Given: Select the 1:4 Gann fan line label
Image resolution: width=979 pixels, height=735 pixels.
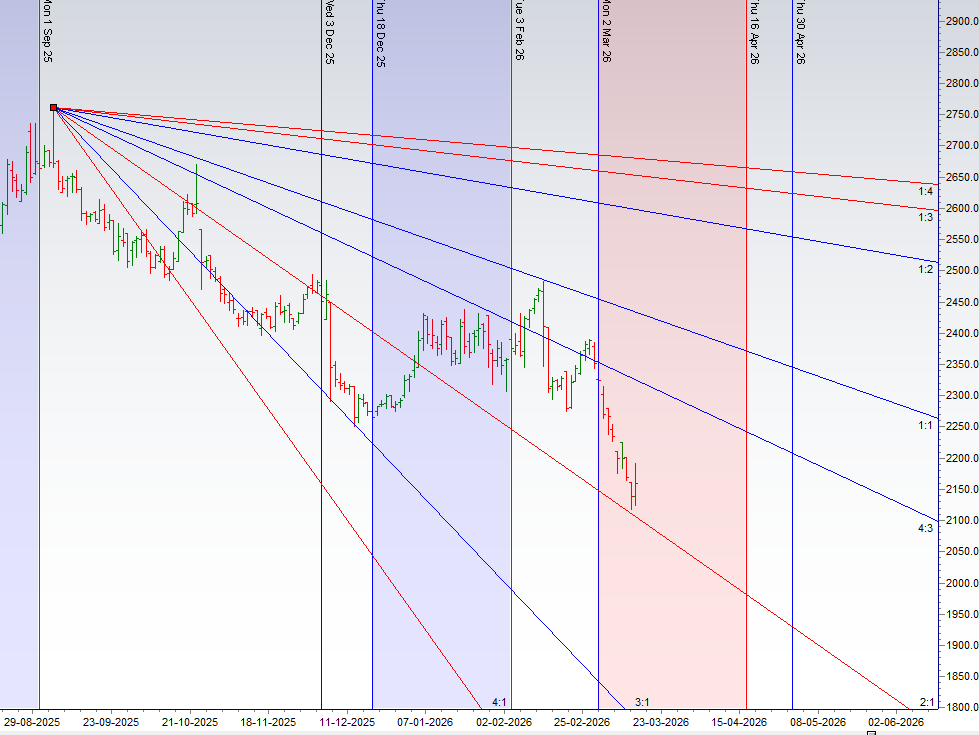Looking at the screenshot, I should [x=925, y=191].
